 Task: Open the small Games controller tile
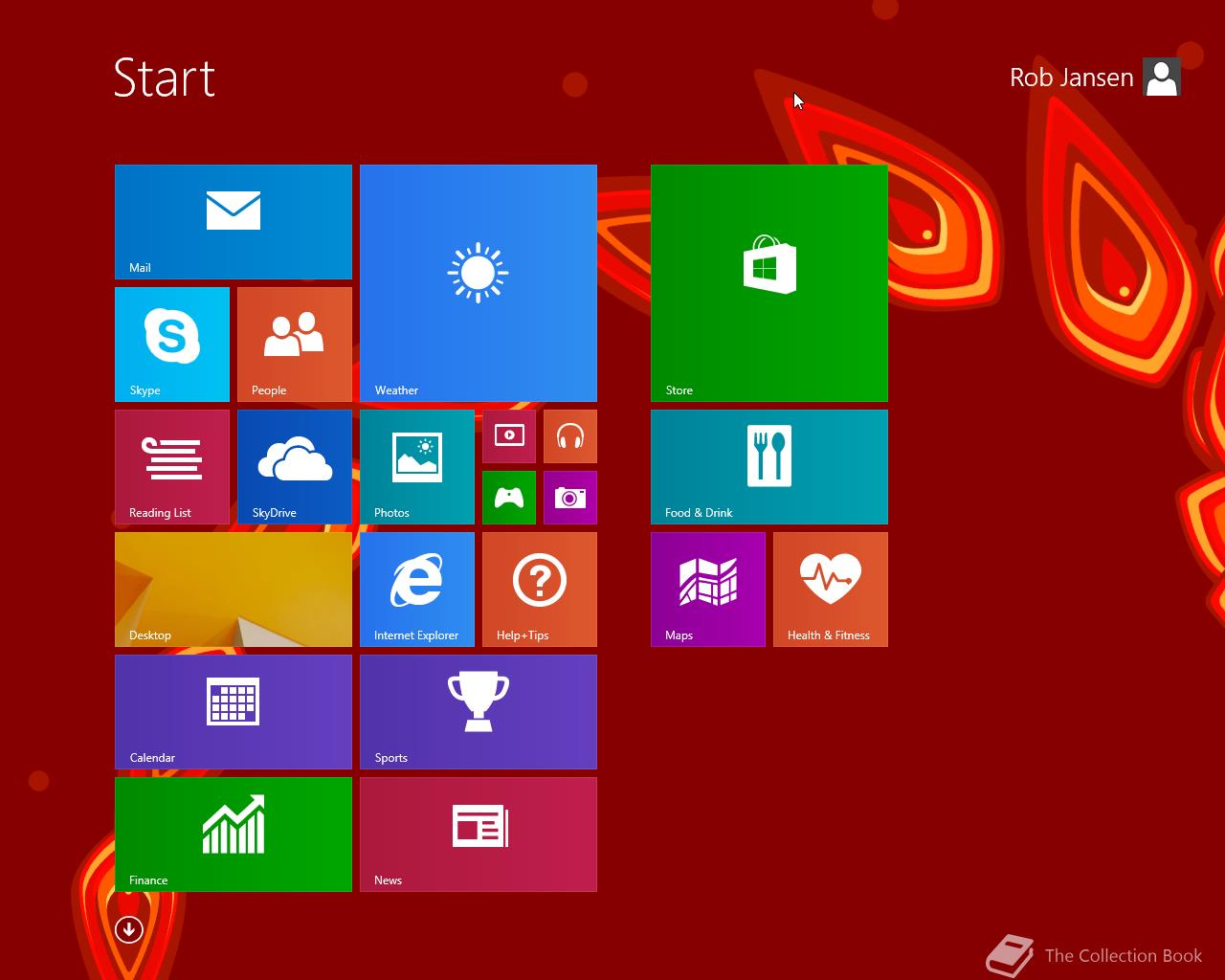[x=509, y=498]
